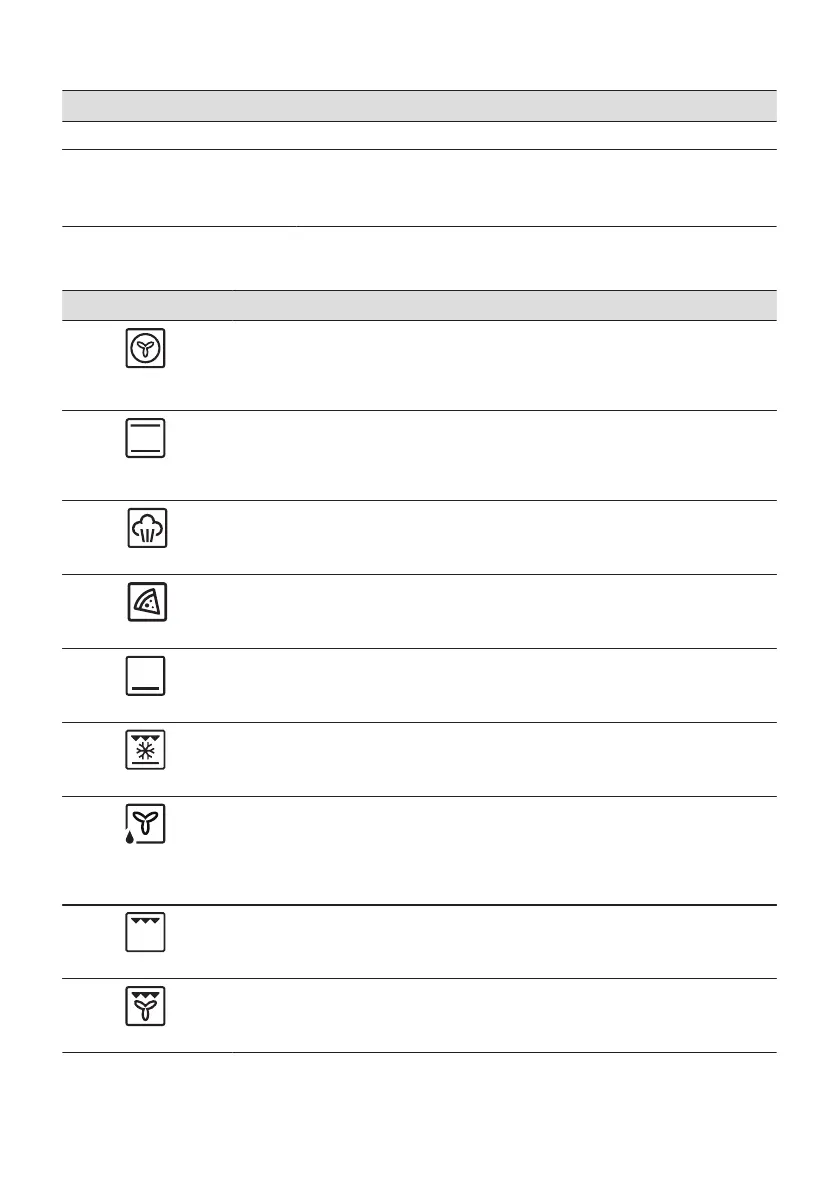Click the second gray header bar above icons

pyautogui.click(x=419, y=304)
